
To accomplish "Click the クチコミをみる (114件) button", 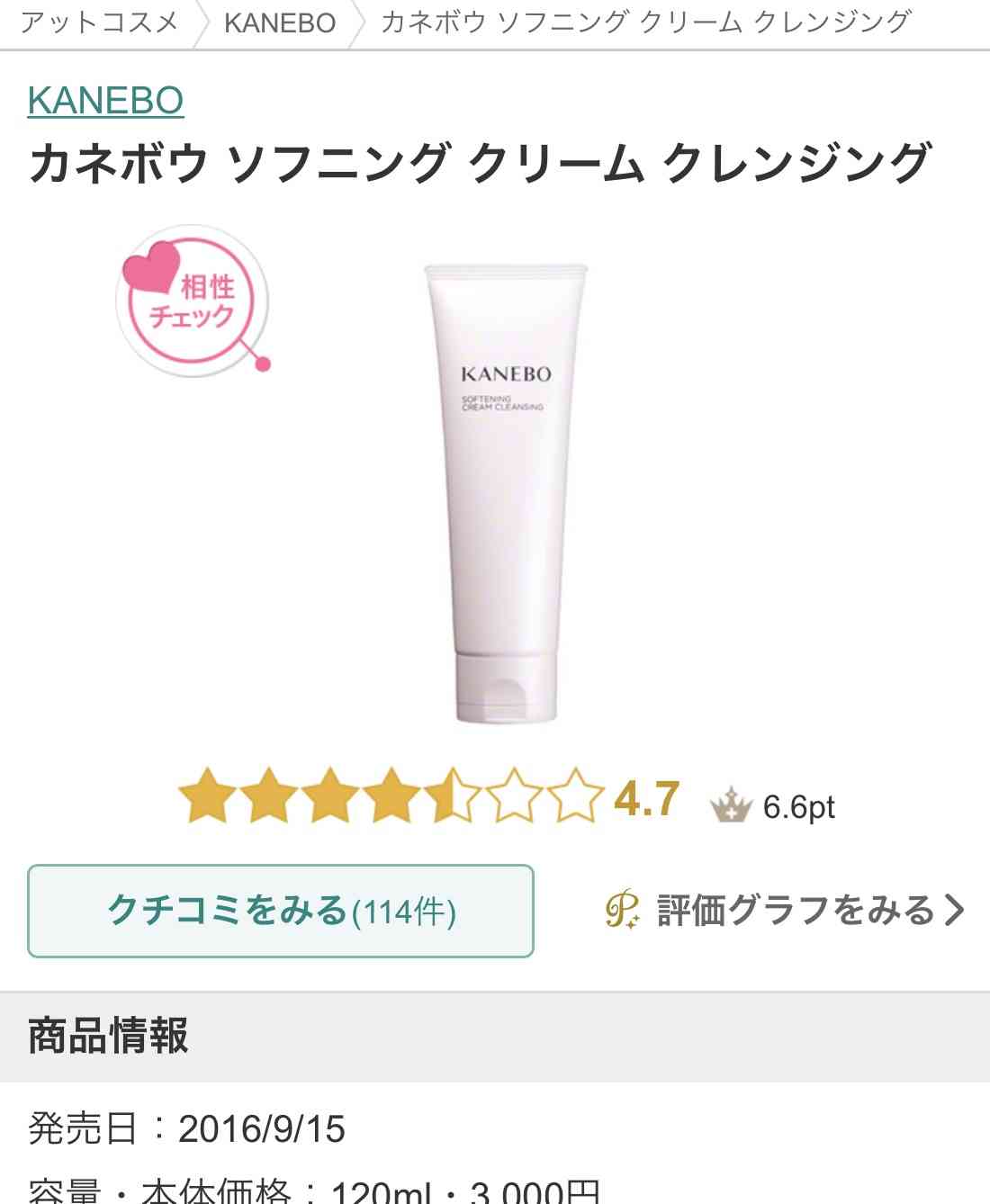I will coord(281,911).
